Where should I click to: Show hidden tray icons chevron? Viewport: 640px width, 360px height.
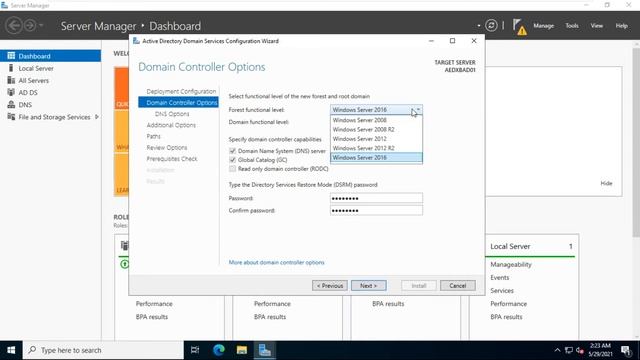pos(557,350)
